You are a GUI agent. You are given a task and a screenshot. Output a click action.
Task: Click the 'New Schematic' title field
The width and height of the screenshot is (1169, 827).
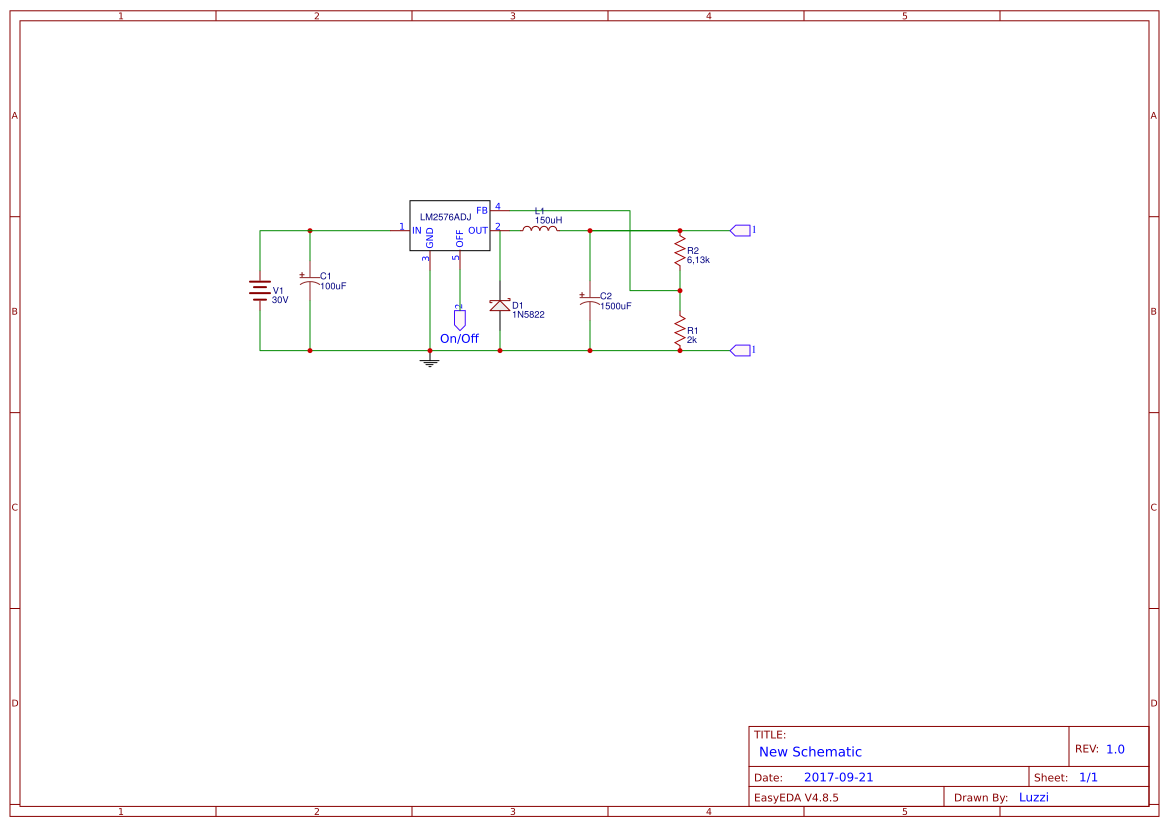pos(810,752)
